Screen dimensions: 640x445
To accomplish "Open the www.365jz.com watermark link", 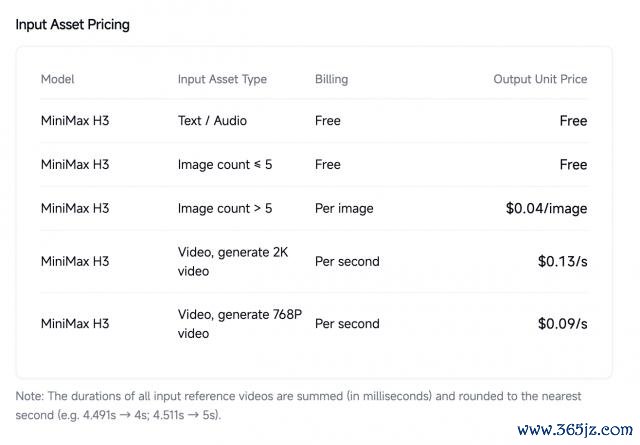I will (x=575, y=430).
